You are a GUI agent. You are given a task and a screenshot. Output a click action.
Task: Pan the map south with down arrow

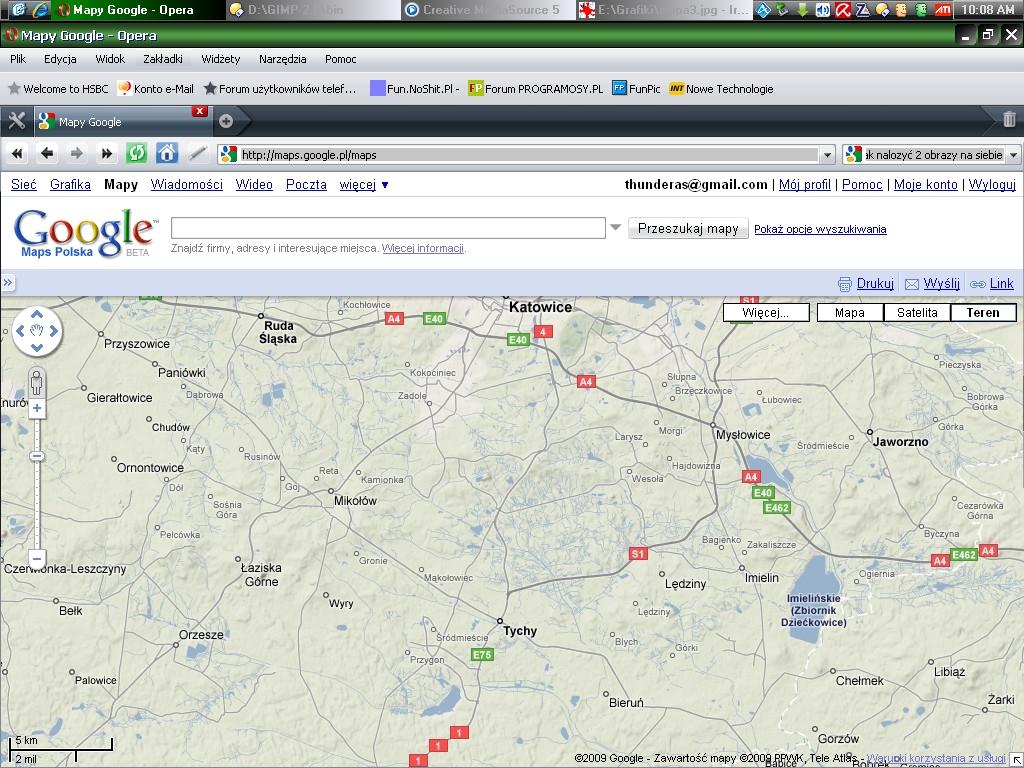click(37, 347)
